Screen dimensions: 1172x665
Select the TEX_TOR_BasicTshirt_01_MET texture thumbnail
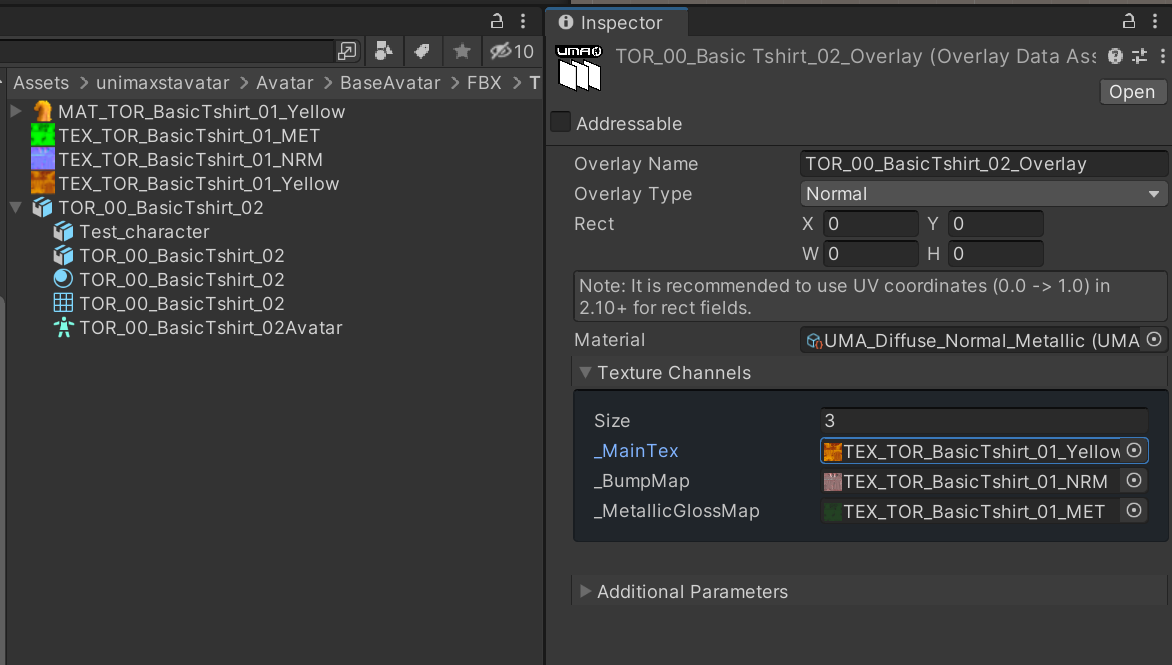tap(43, 135)
